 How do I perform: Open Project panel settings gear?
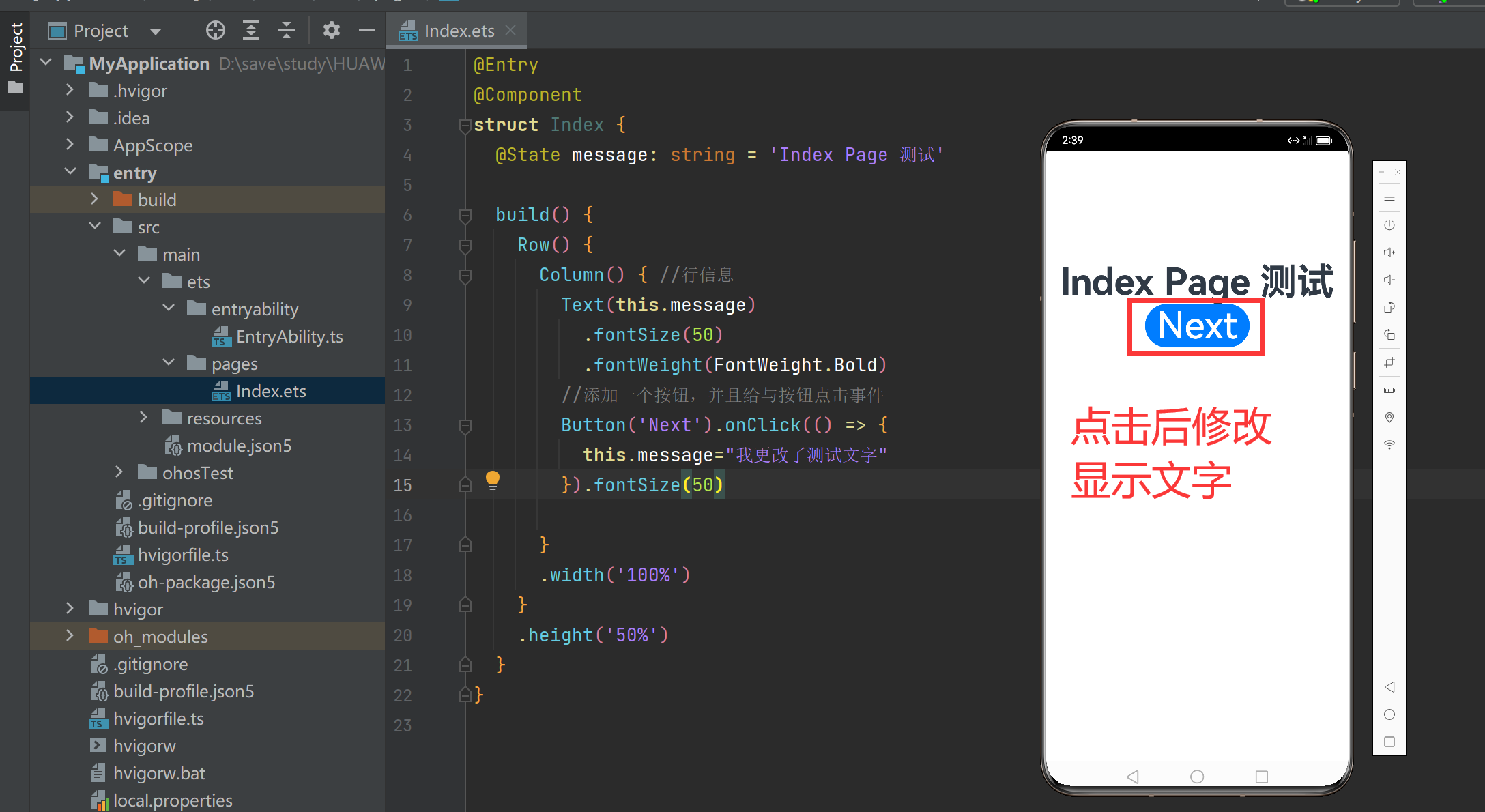tap(331, 30)
